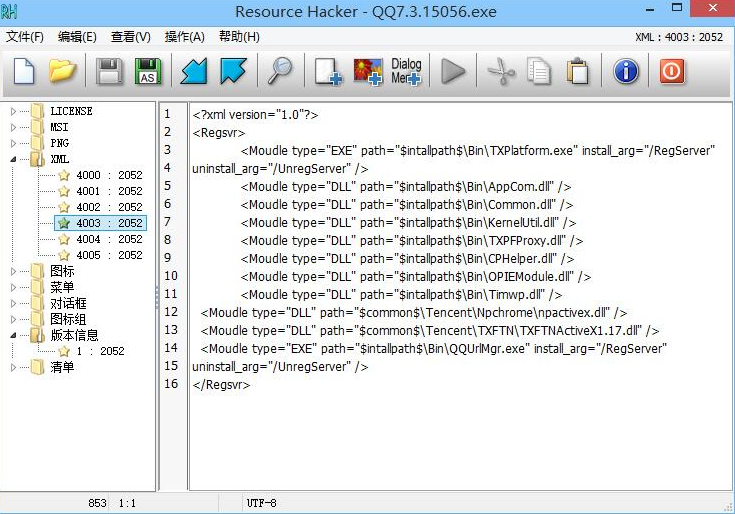
Task: Expand the 图标组 tree node
Action: pyautogui.click(x=13, y=319)
